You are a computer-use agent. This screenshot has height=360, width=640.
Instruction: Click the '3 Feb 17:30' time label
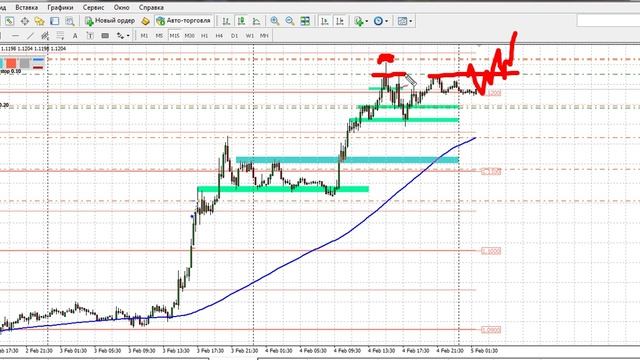(210, 351)
